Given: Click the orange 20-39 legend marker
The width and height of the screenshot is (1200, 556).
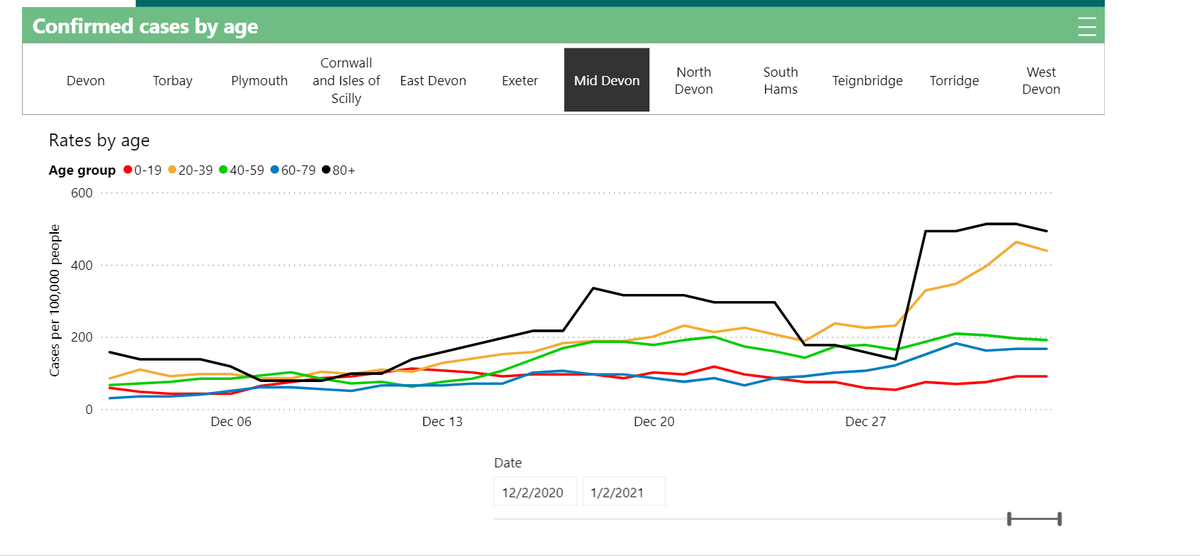Looking at the screenshot, I should 172,170.
